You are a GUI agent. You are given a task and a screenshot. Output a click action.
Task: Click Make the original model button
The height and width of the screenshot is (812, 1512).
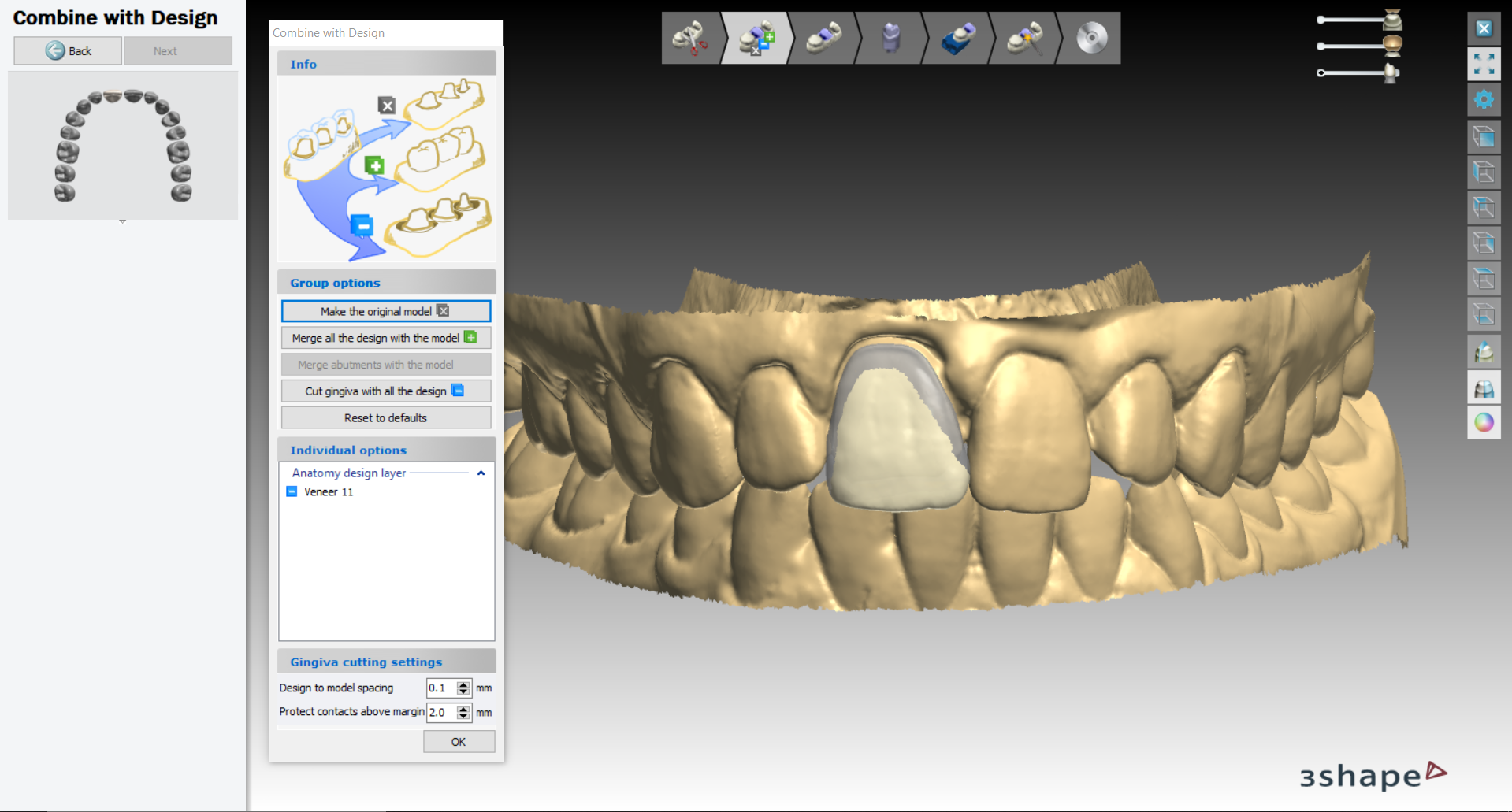386,311
